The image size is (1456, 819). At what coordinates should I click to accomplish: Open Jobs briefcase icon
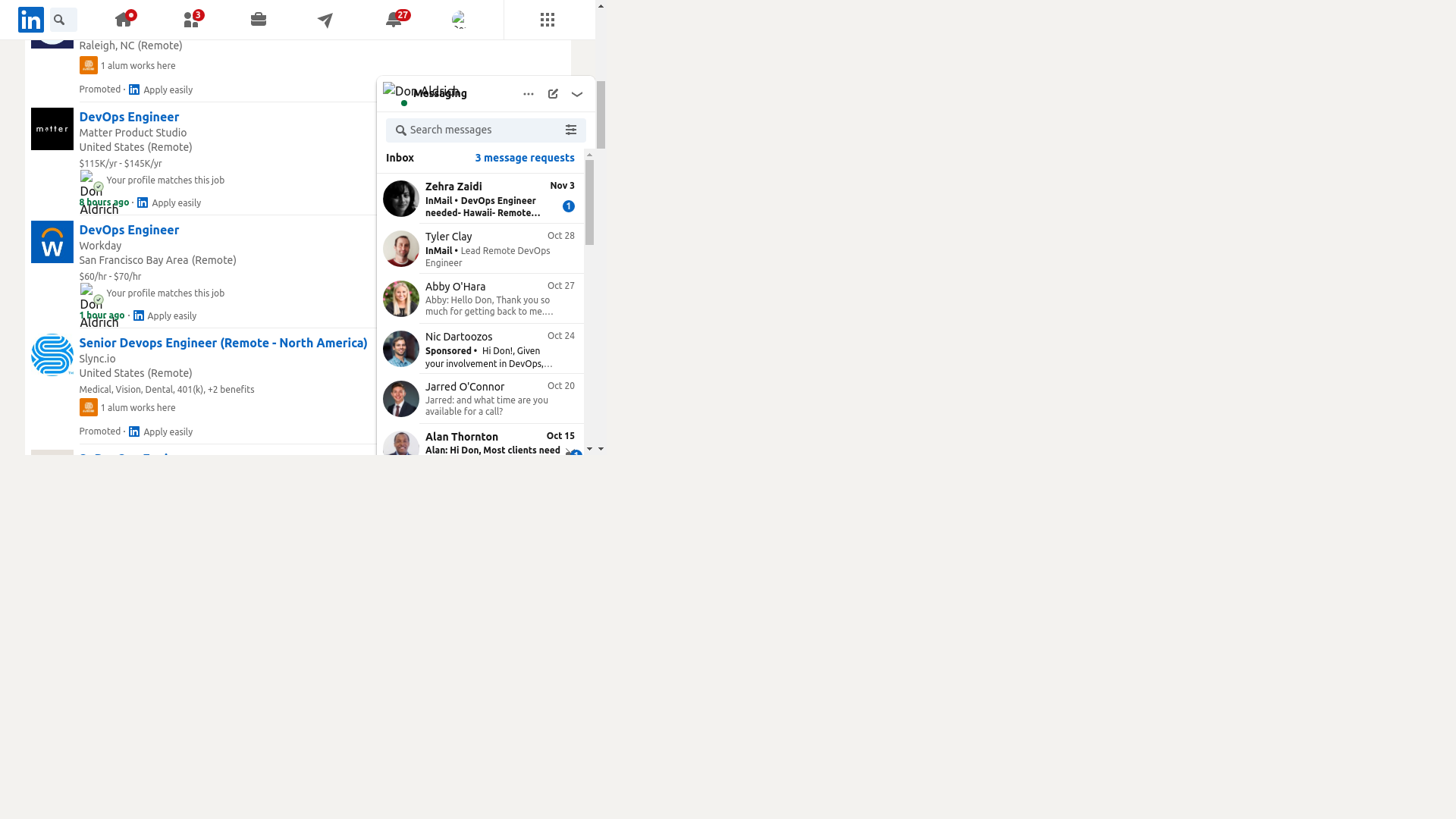259,20
